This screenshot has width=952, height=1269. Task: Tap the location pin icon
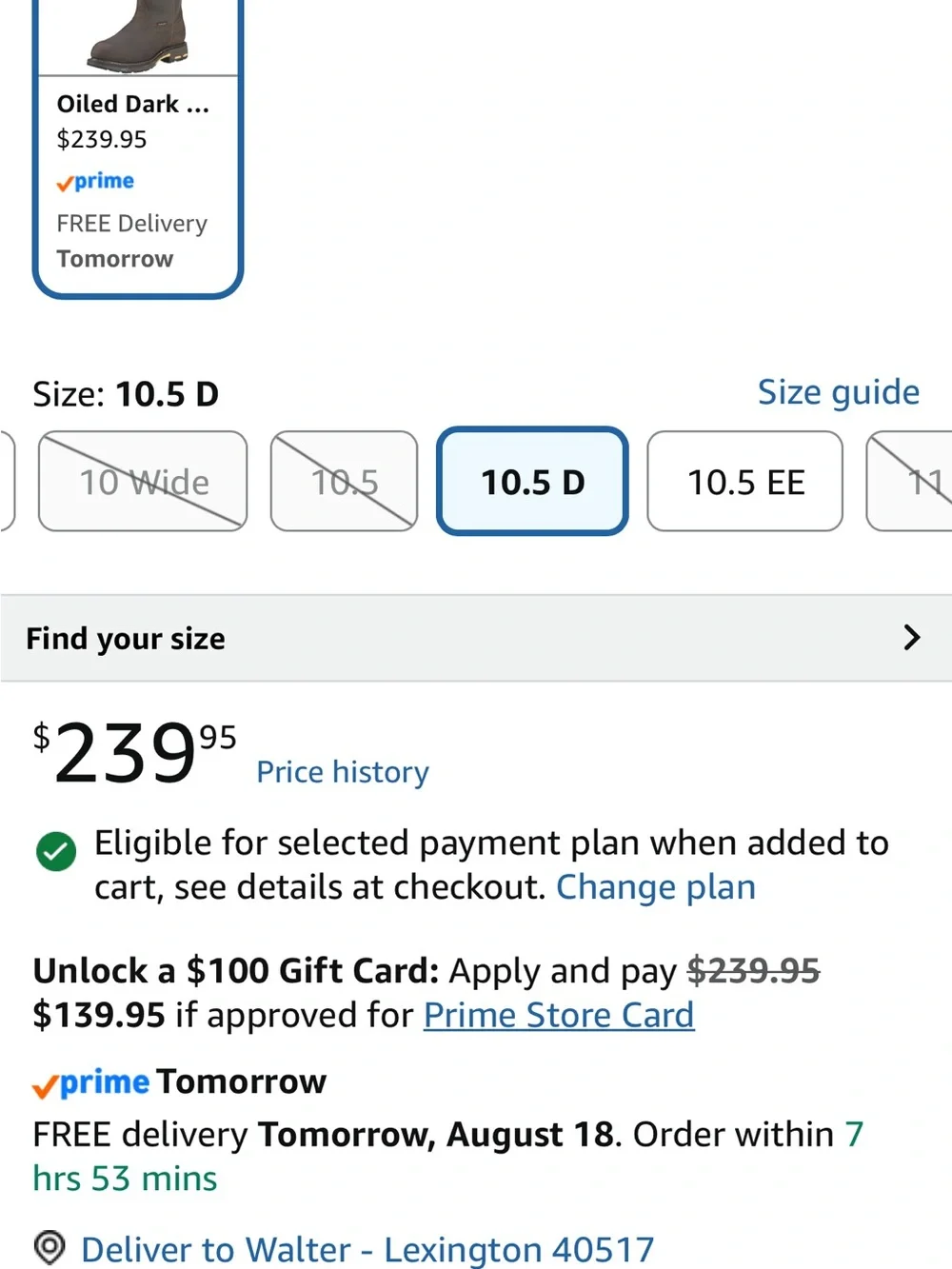pyautogui.click(x=49, y=1247)
